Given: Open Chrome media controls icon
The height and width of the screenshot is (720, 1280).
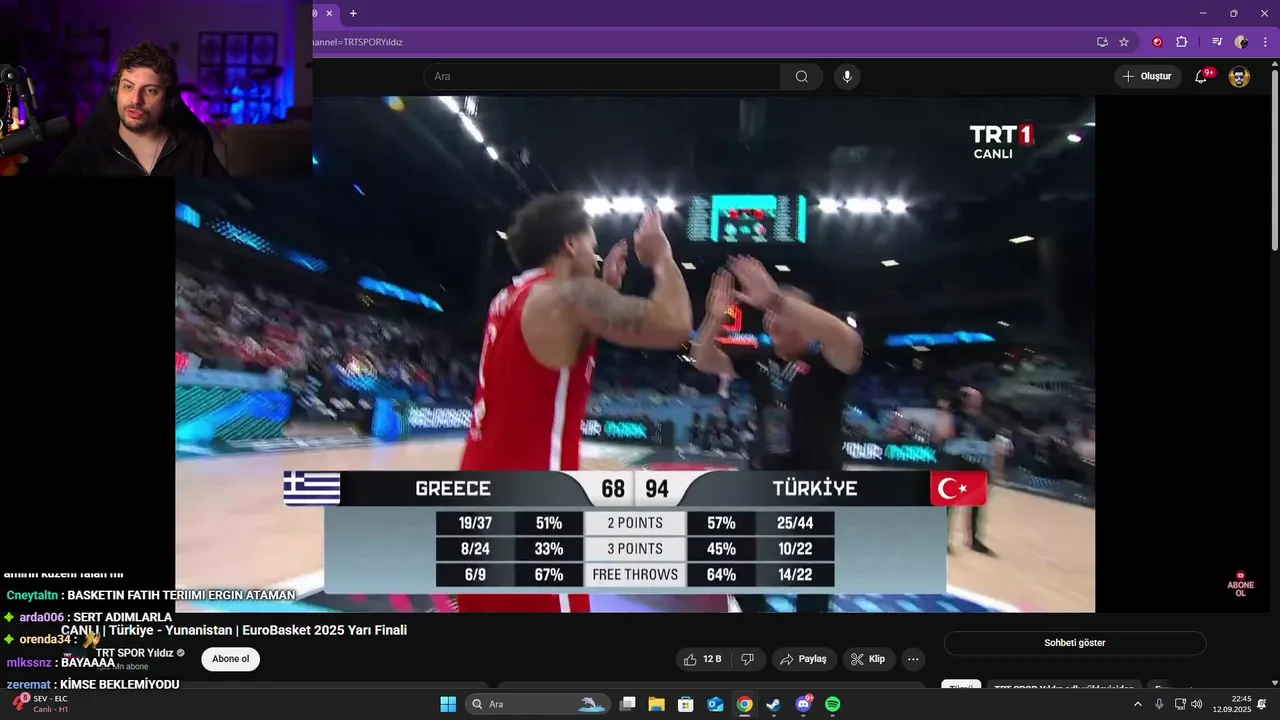Looking at the screenshot, I should coord(1217,42).
